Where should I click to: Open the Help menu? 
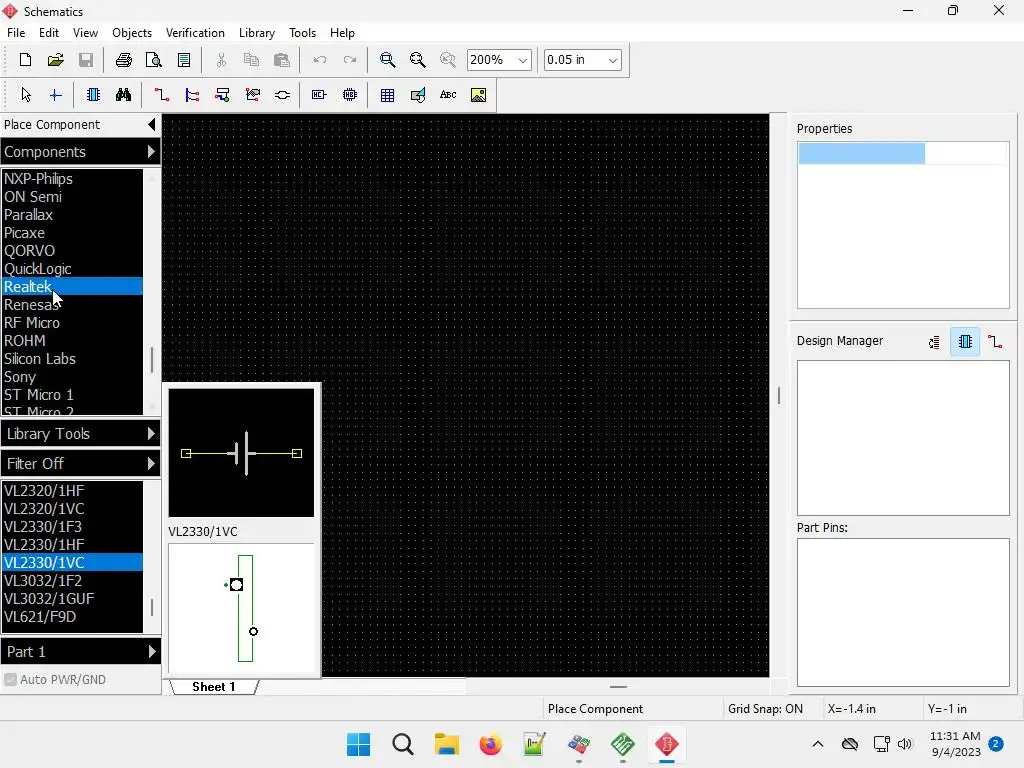(x=342, y=33)
